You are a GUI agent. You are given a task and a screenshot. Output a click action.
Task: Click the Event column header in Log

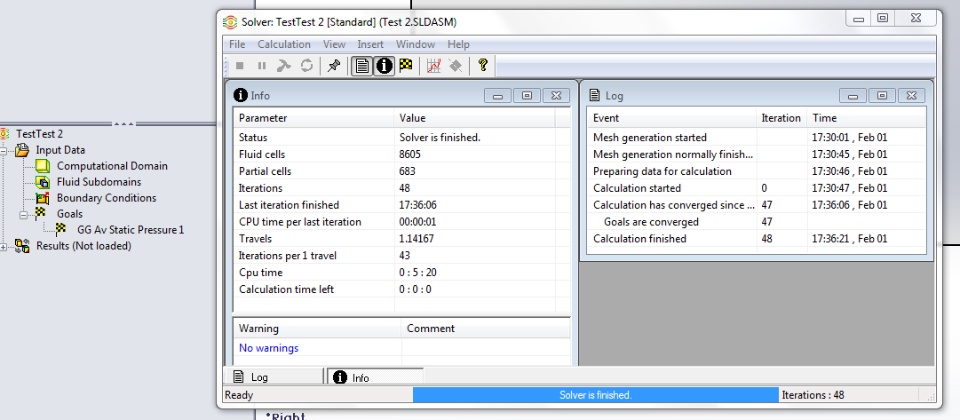coord(672,118)
